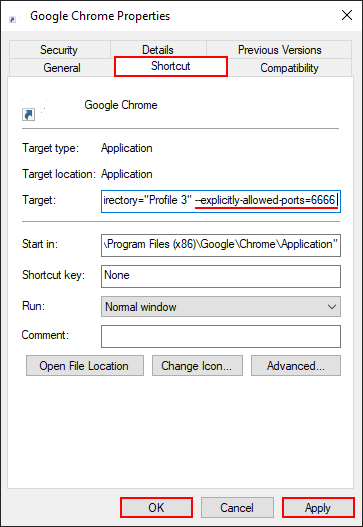The image size is (363, 527).
Task: Switch to the General tab
Action: tap(62, 68)
